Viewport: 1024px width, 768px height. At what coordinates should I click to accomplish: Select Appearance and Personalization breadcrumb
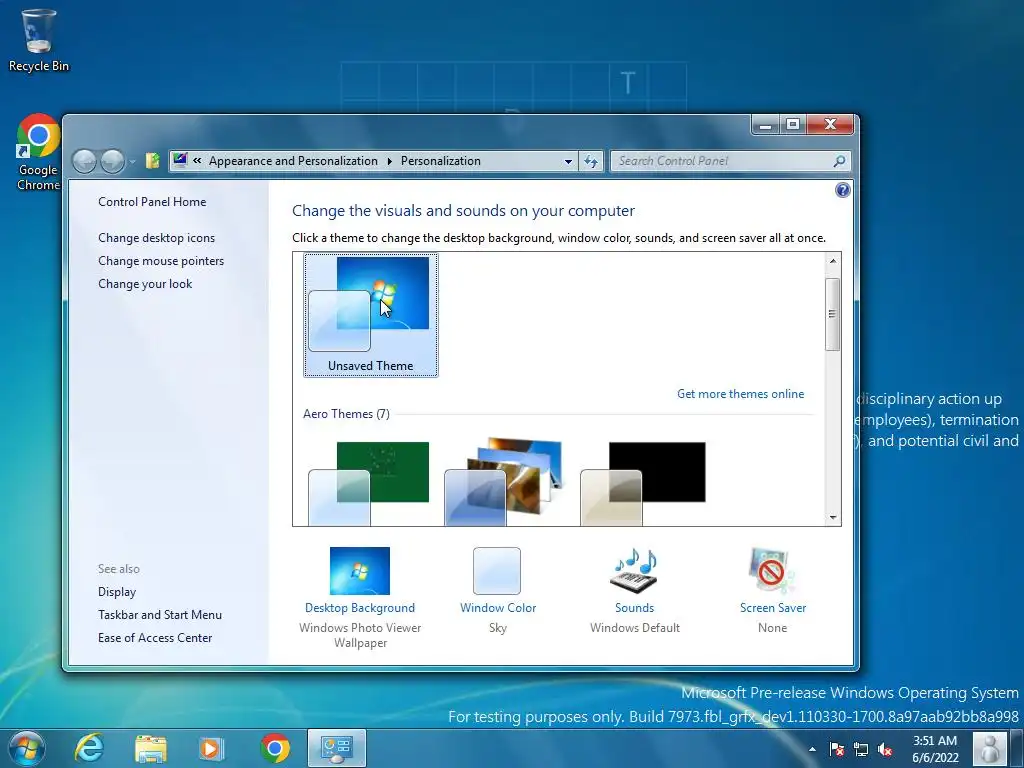pyautogui.click(x=293, y=161)
